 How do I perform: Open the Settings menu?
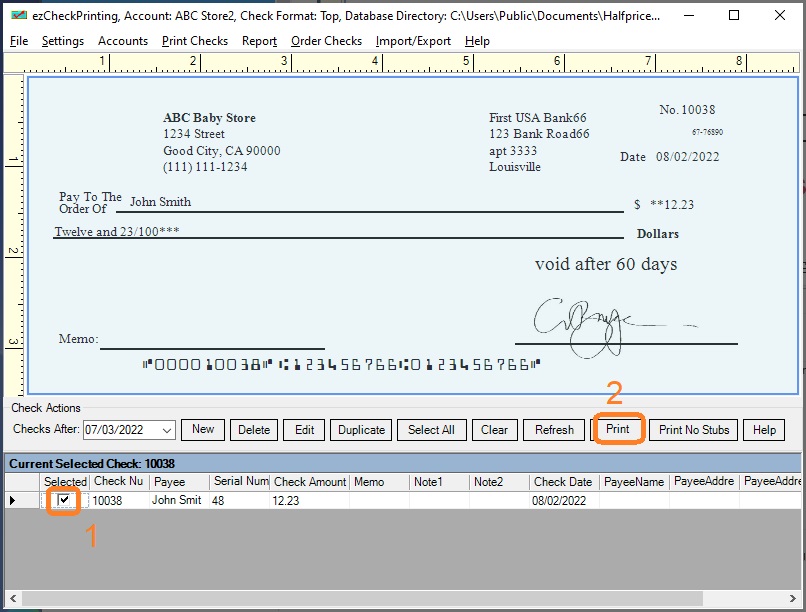[x=63, y=41]
